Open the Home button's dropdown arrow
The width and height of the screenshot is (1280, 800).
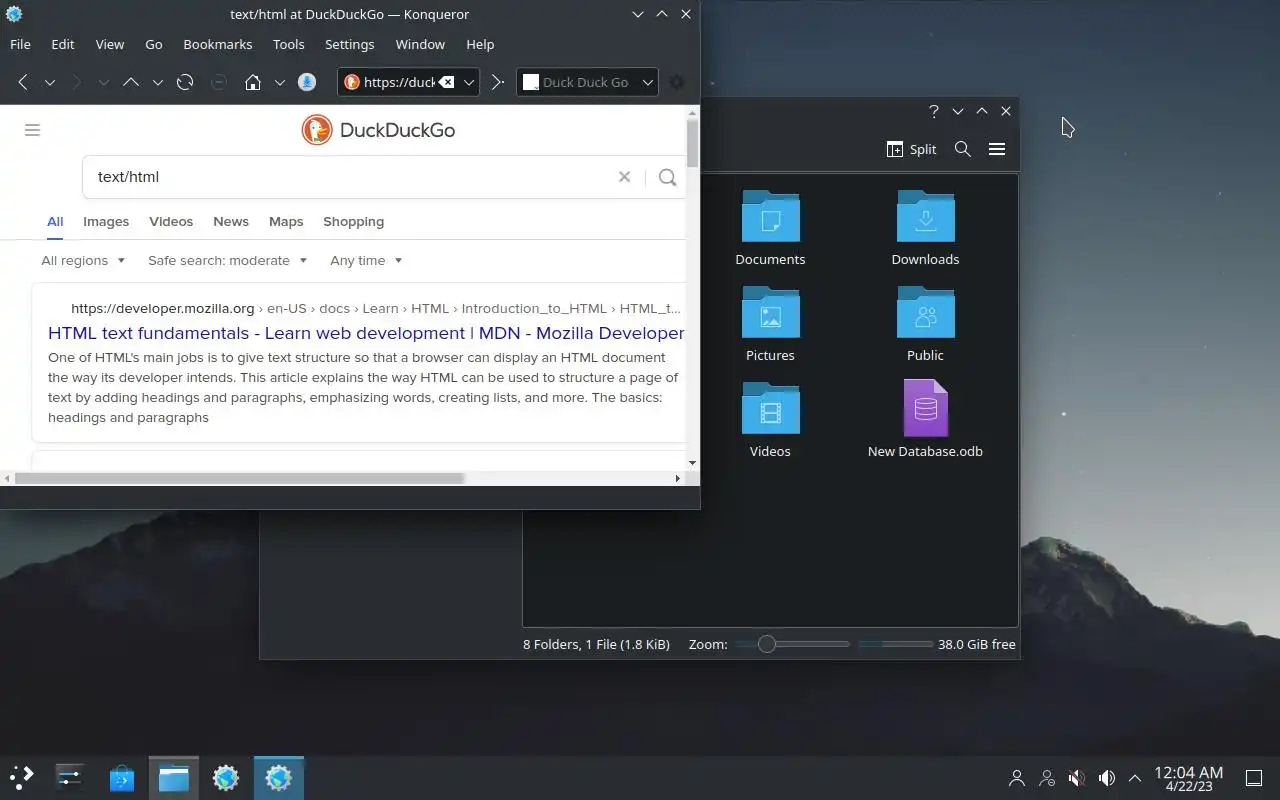[x=280, y=82]
